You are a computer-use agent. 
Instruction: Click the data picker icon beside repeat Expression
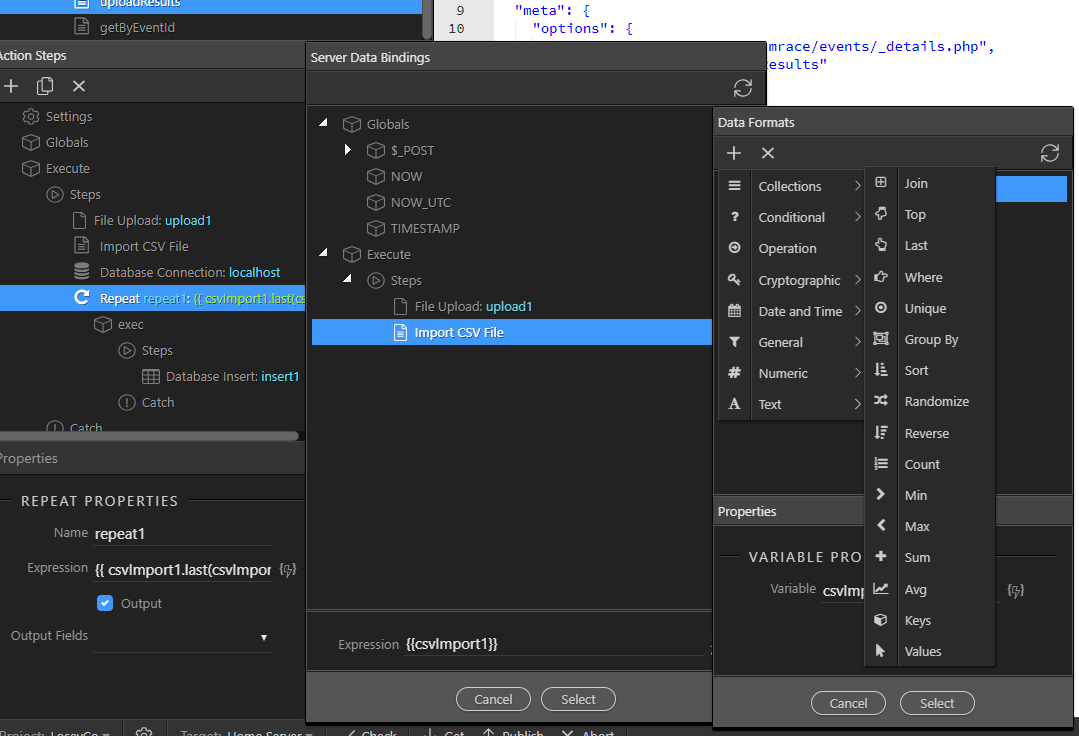(x=287, y=569)
